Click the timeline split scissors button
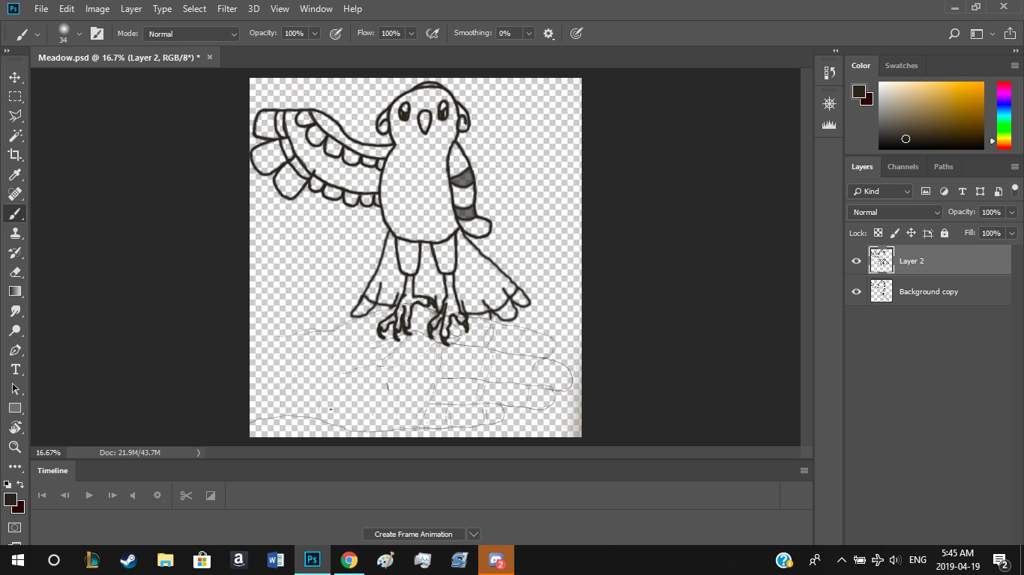Screen dimensions: 1024x575 point(186,495)
